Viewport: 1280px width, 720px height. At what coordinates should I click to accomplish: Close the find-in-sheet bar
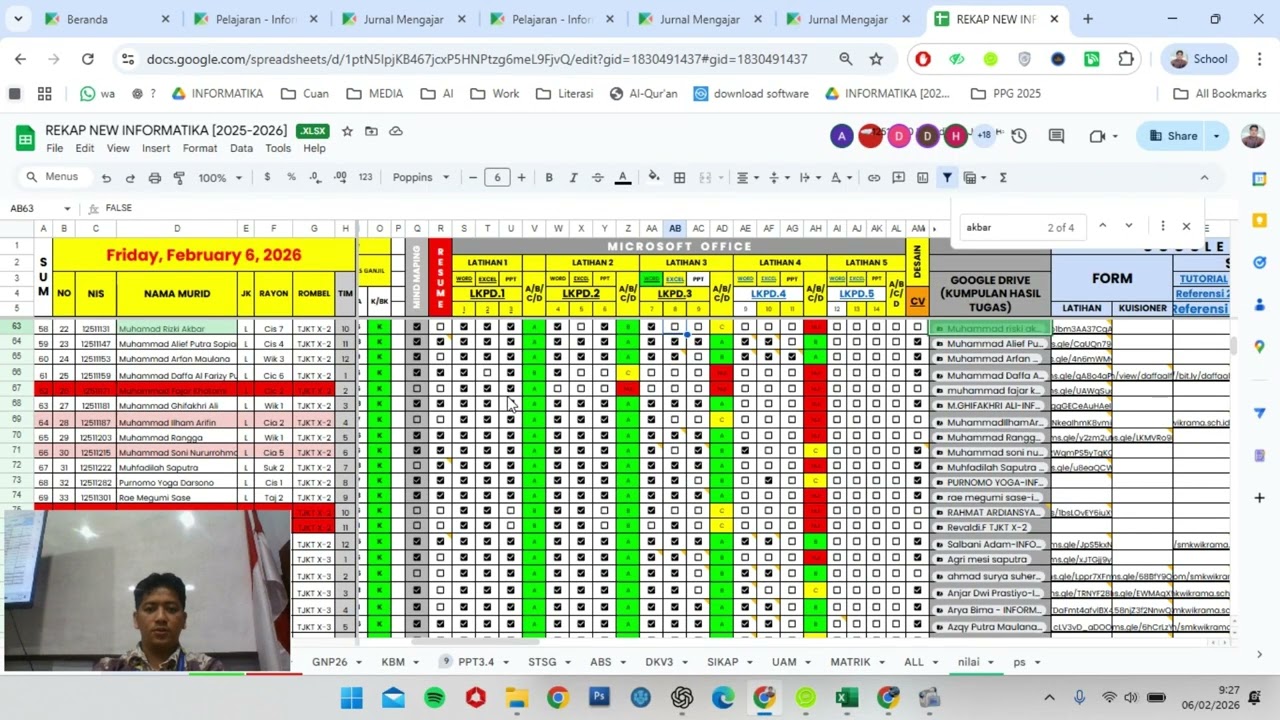1187,227
